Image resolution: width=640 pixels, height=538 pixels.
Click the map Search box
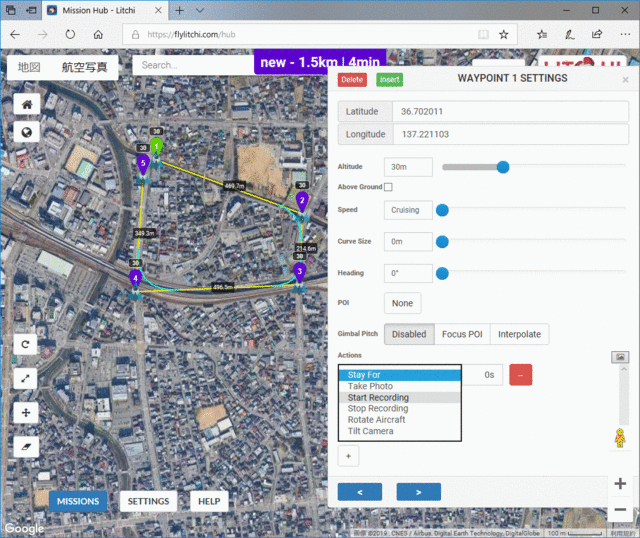[x=193, y=65]
